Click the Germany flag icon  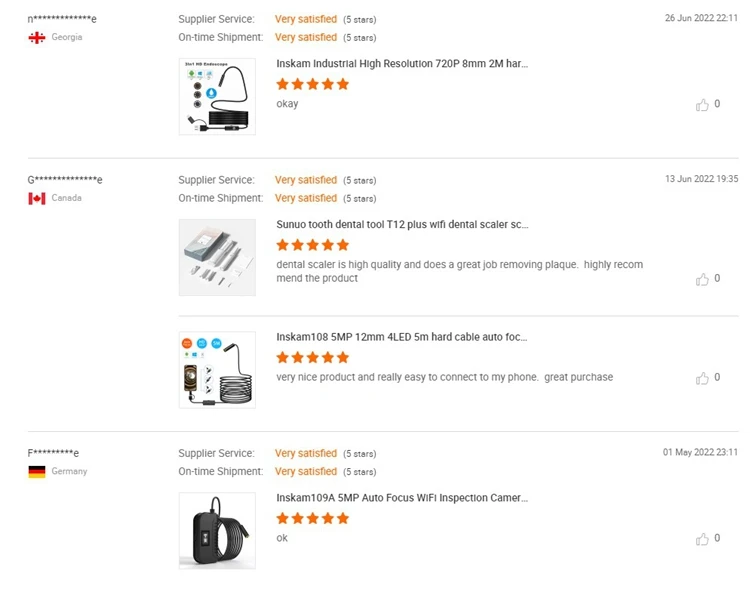[37, 472]
